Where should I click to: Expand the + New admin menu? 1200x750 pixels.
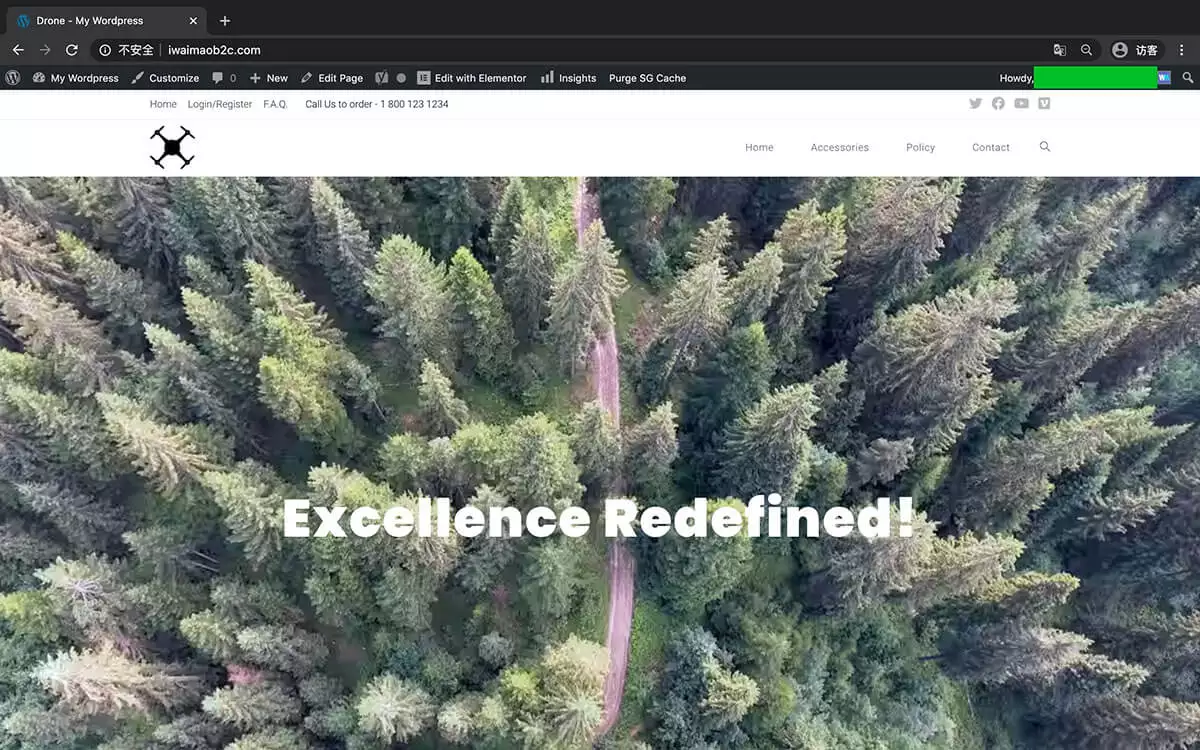[268, 78]
